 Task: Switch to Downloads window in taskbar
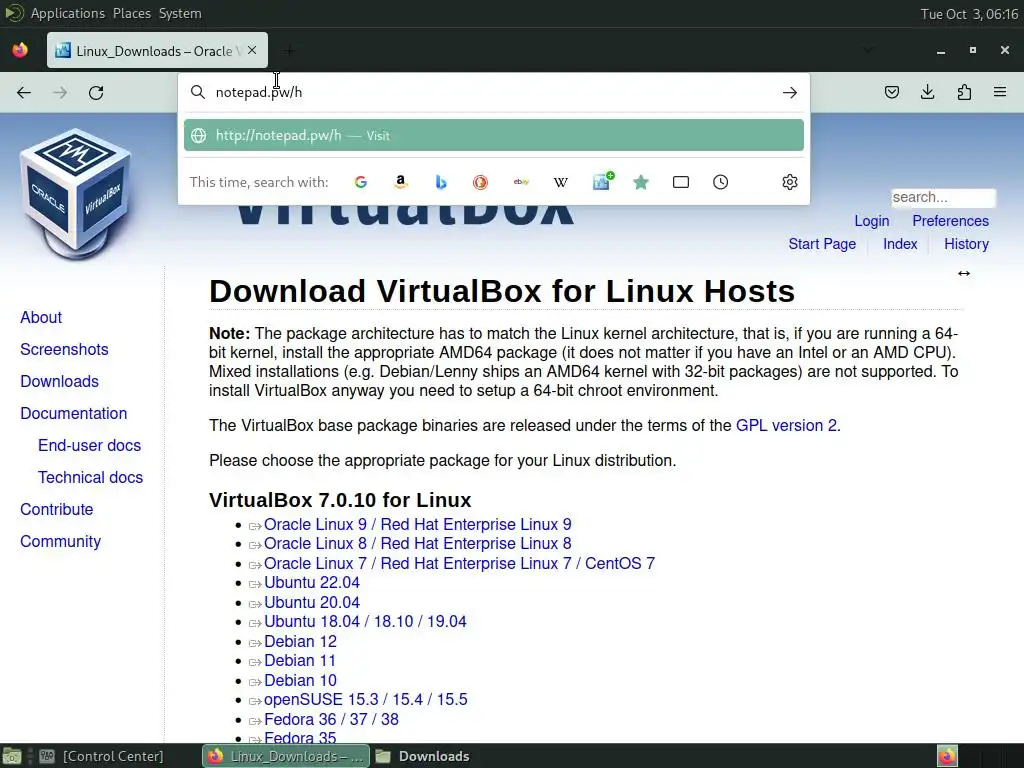click(423, 756)
